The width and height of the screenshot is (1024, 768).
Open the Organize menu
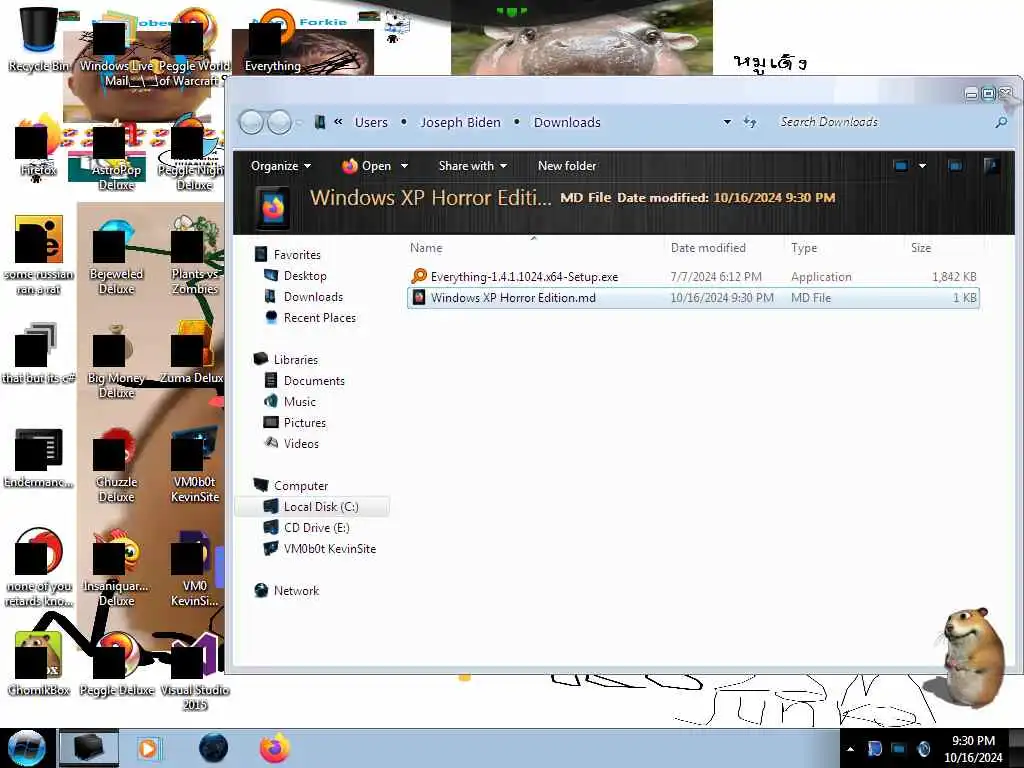(281, 166)
